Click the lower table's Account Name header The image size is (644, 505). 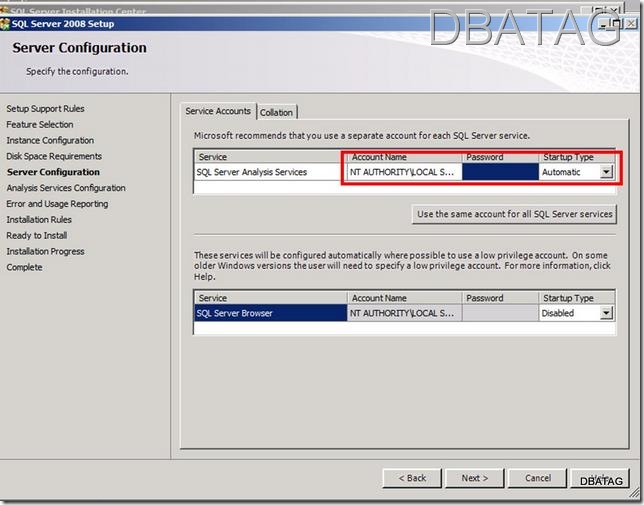[x=405, y=298]
